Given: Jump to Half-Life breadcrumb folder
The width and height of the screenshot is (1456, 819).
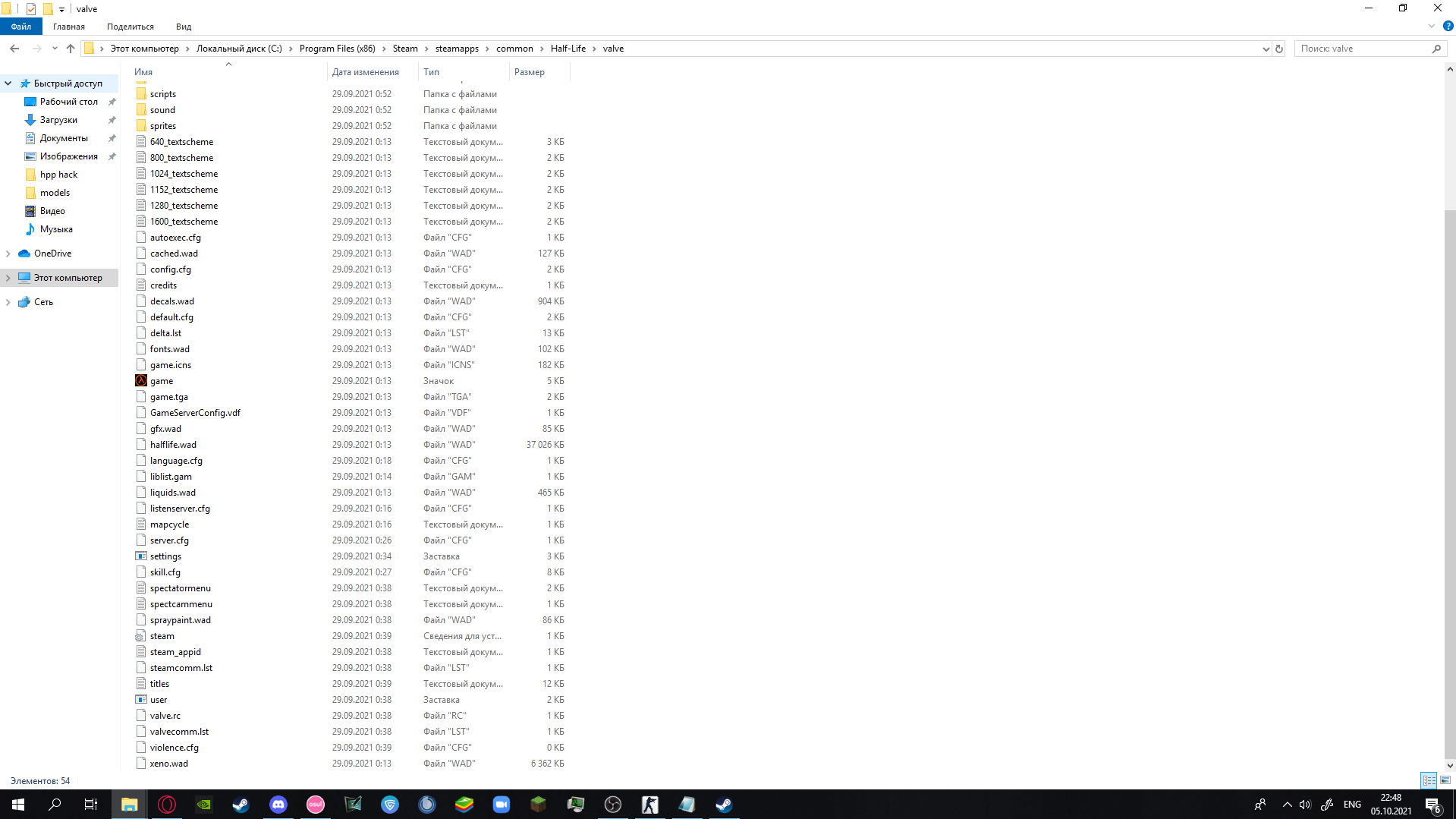Looking at the screenshot, I should pyautogui.click(x=568, y=49).
